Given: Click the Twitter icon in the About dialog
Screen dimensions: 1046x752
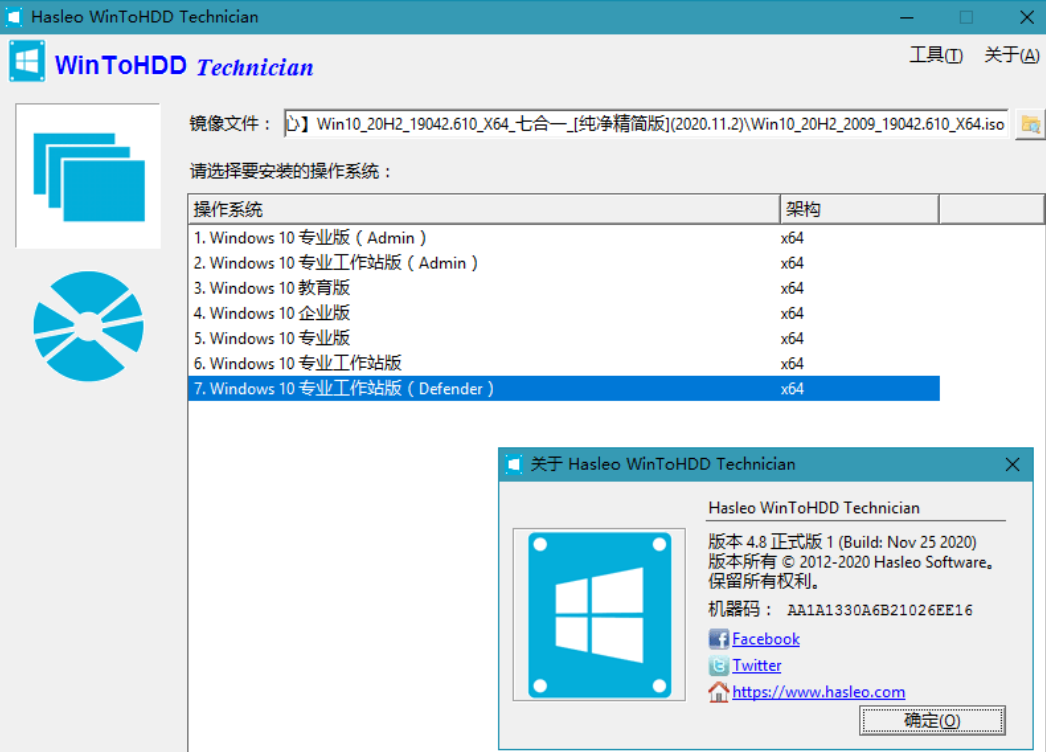Looking at the screenshot, I should click(718, 665).
